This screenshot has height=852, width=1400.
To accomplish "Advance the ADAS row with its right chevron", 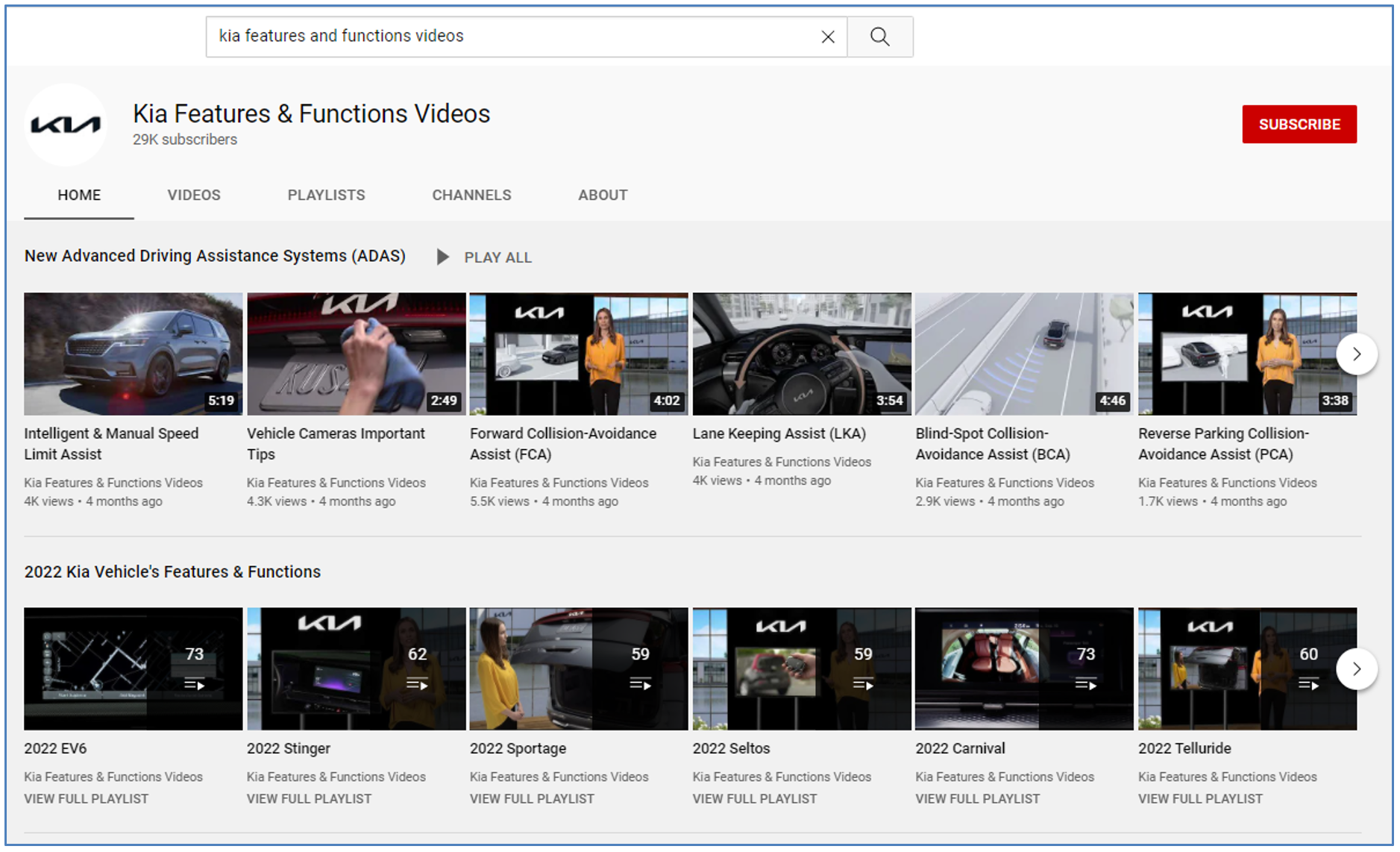I will click(1356, 354).
